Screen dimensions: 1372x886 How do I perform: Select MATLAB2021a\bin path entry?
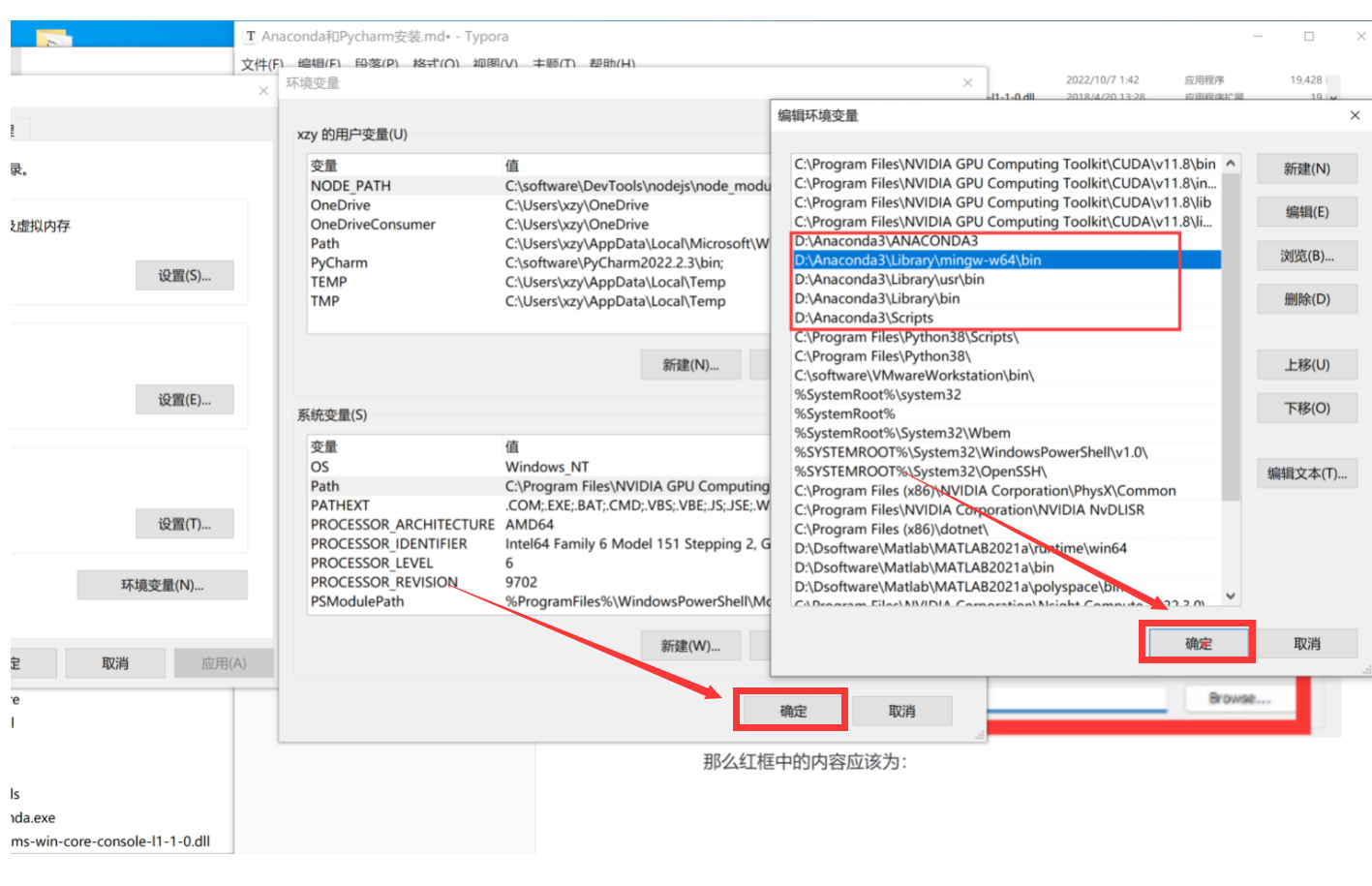[x=1006, y=567]
